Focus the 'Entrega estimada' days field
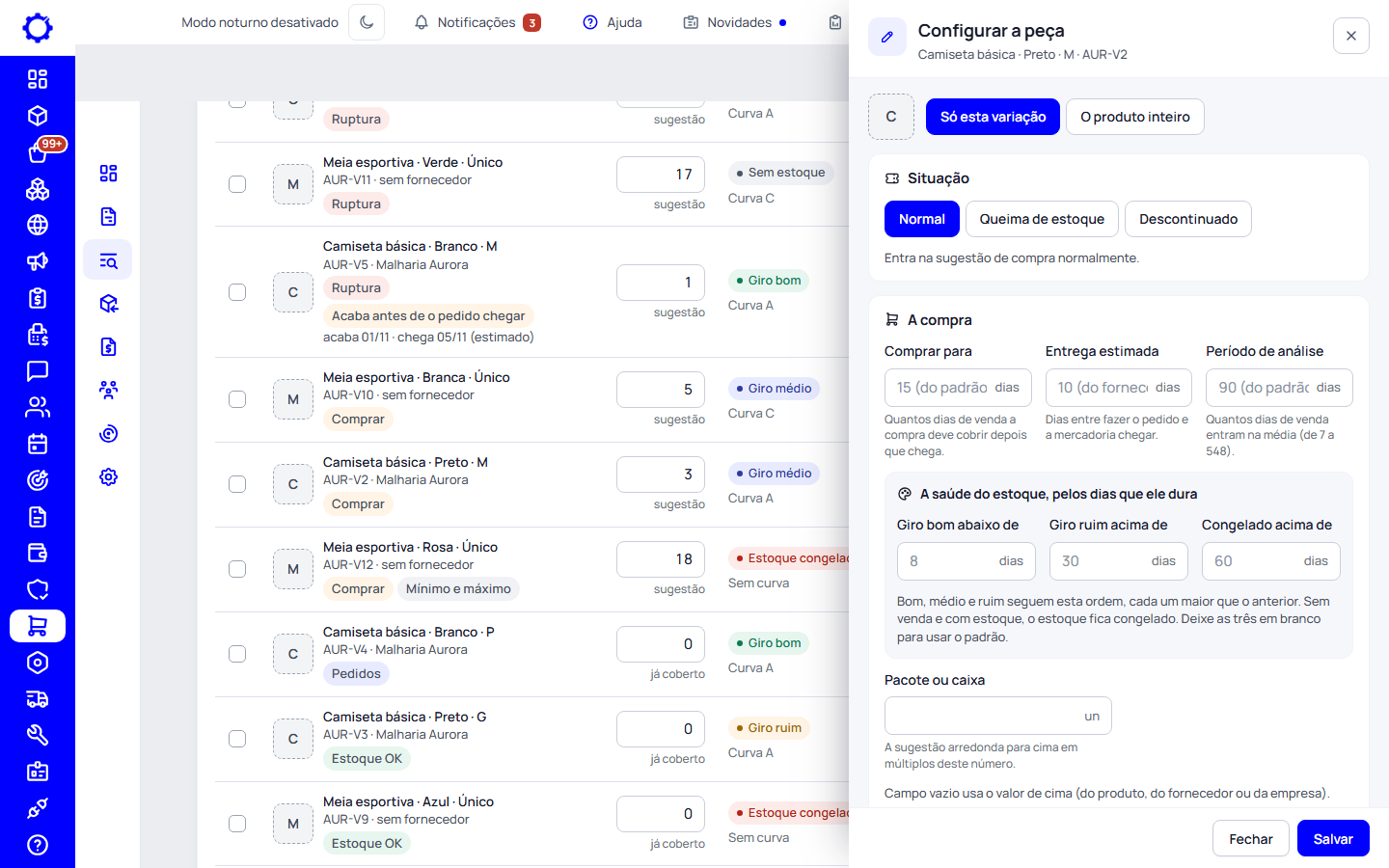 tap(1119, 388)
